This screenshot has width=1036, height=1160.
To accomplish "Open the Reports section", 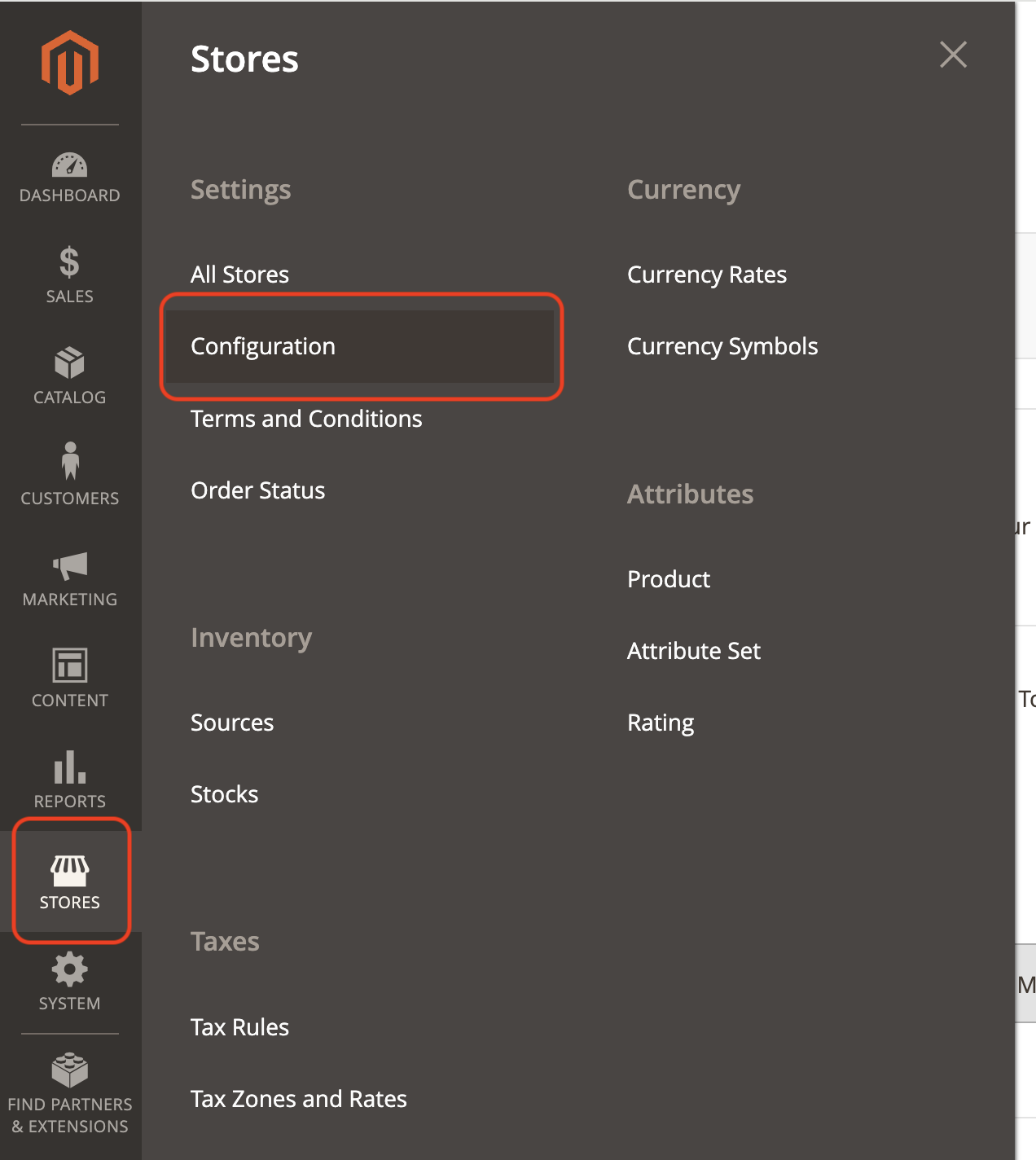I will click(69, 780).
